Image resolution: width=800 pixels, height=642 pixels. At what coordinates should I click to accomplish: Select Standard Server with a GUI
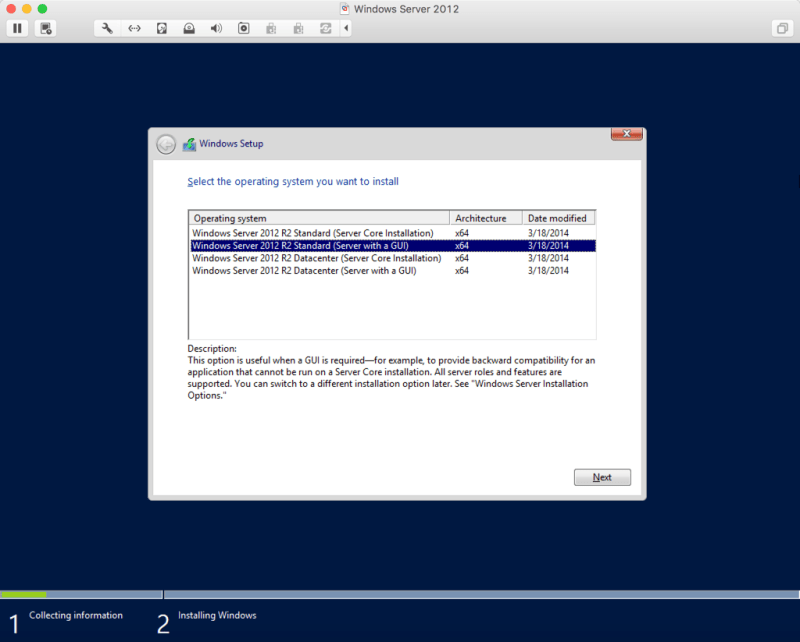[x=300, y=245]
